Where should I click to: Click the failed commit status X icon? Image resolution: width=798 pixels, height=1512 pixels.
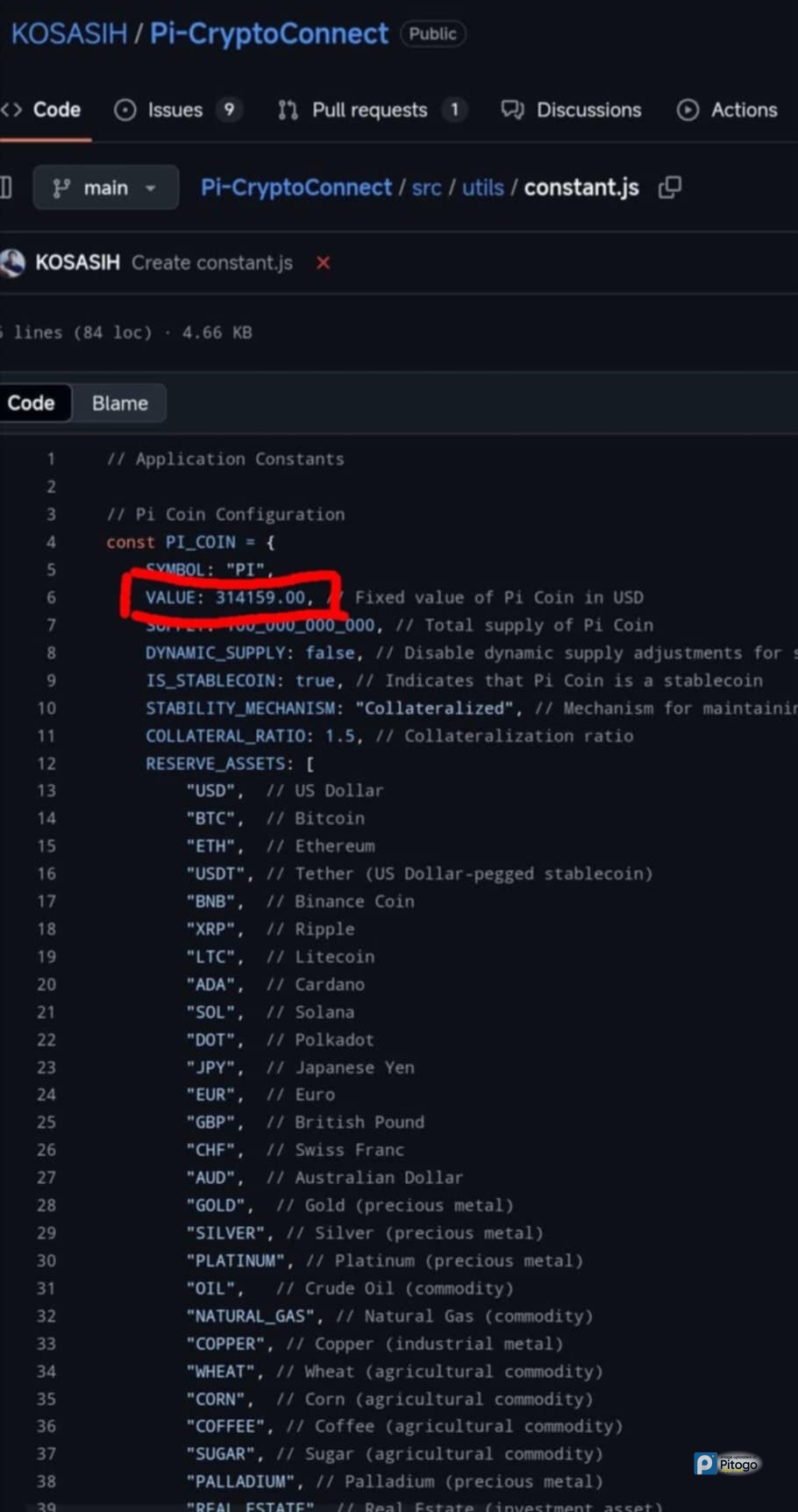[x=324, y=262]
